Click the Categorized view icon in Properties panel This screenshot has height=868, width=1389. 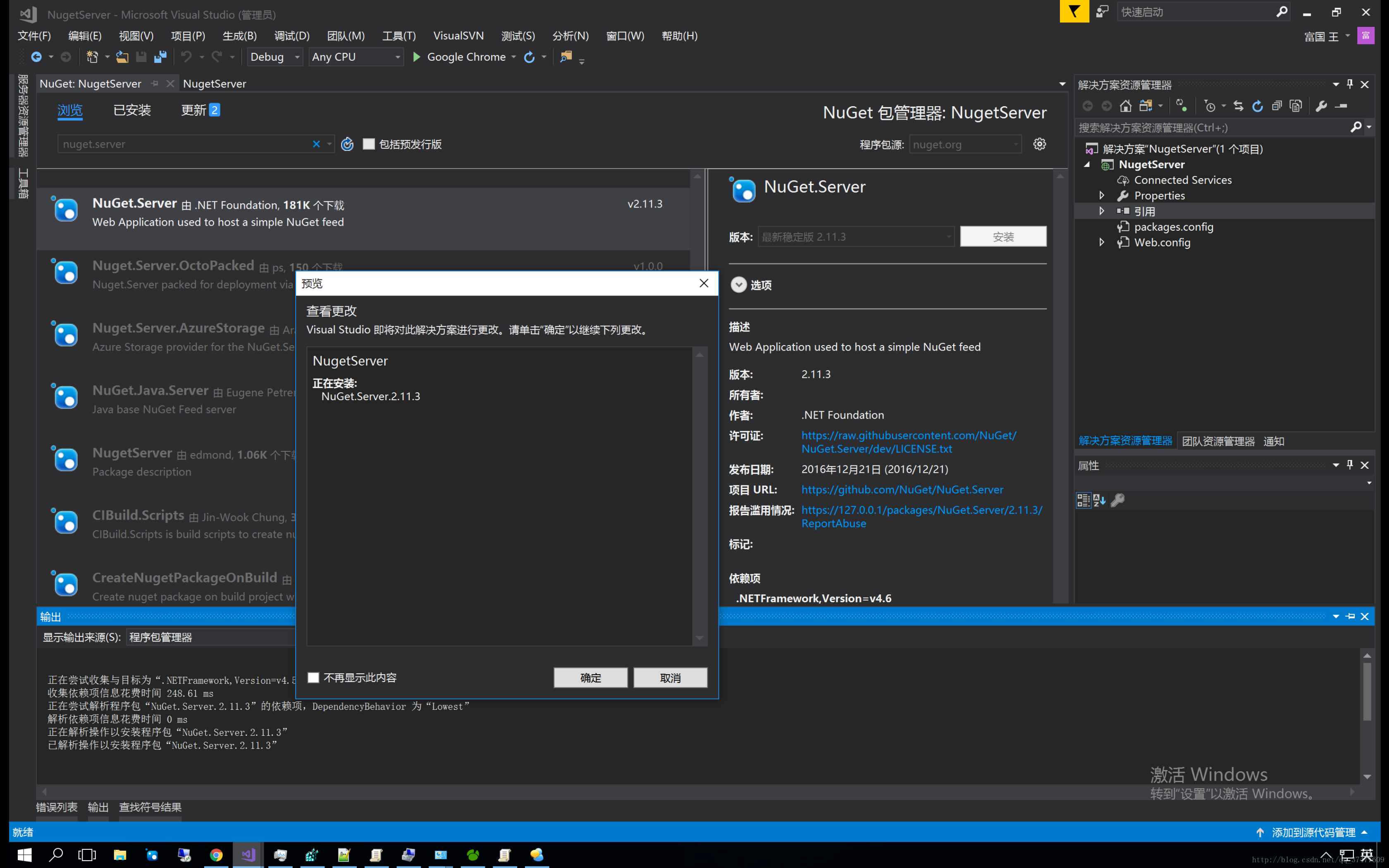1083,500
